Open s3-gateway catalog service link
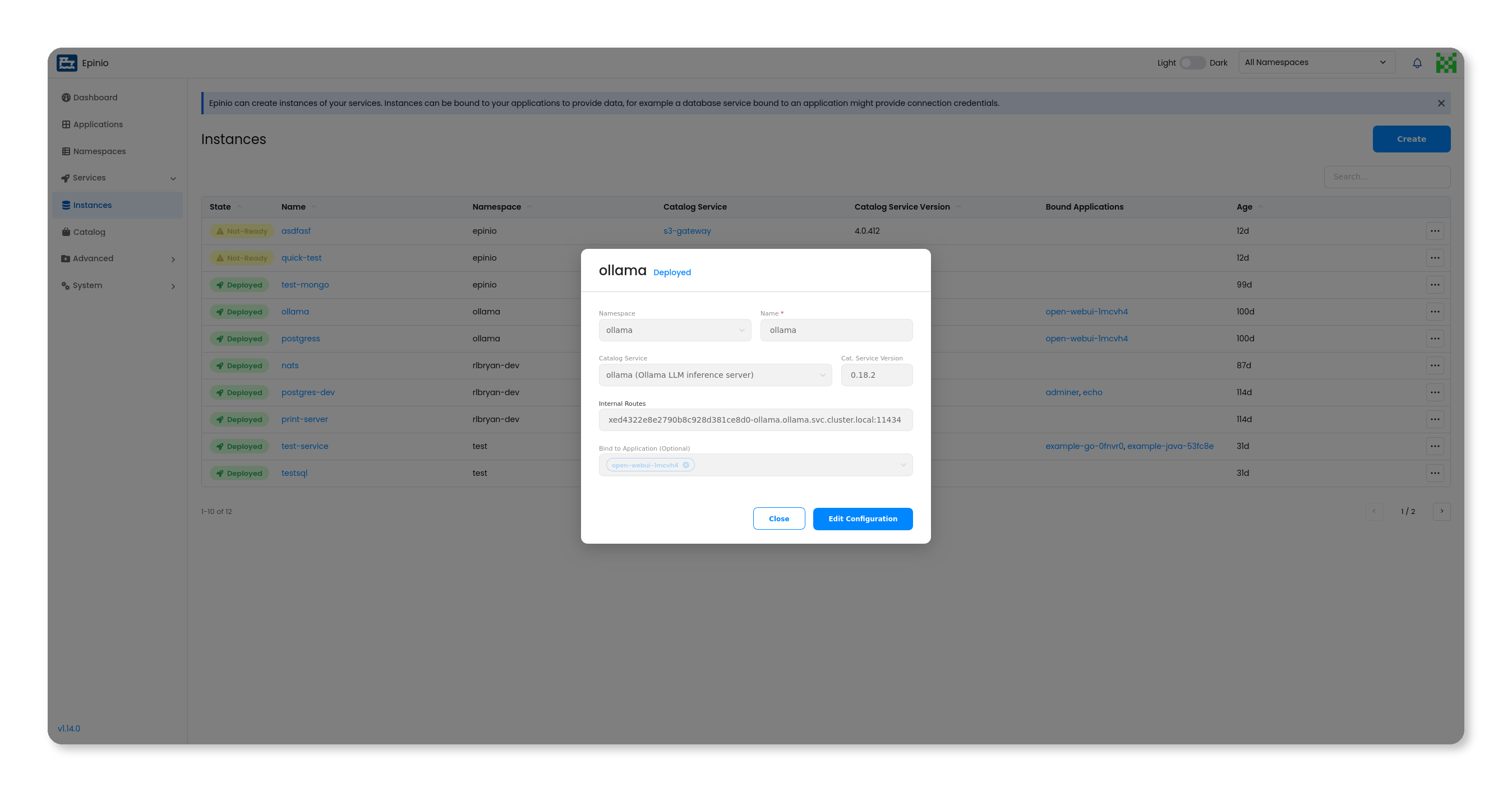The image size is (1512, 792). 687,231
